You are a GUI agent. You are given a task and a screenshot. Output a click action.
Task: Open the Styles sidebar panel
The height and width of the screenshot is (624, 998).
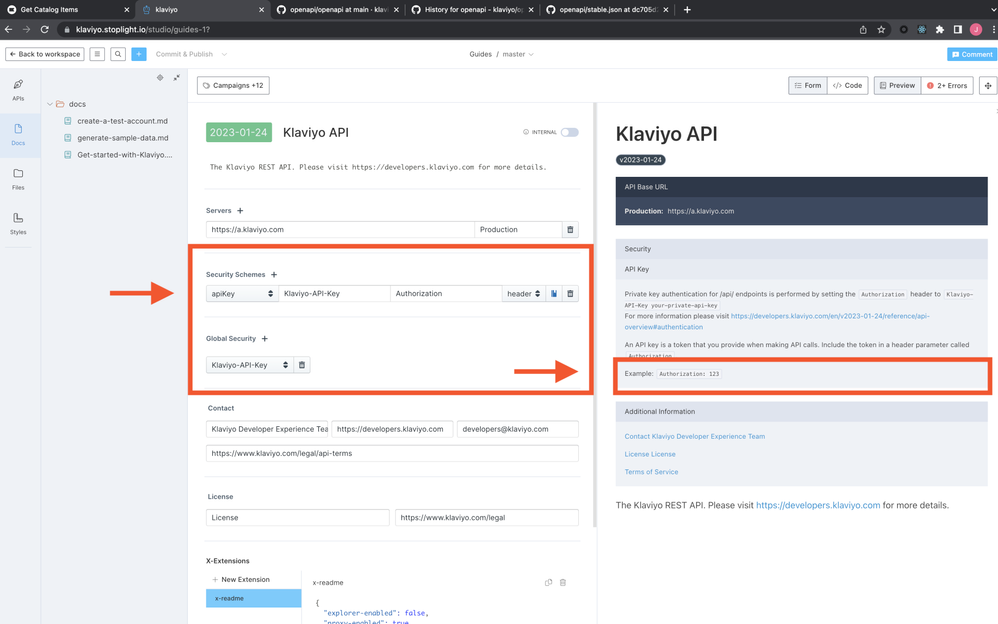18,223
